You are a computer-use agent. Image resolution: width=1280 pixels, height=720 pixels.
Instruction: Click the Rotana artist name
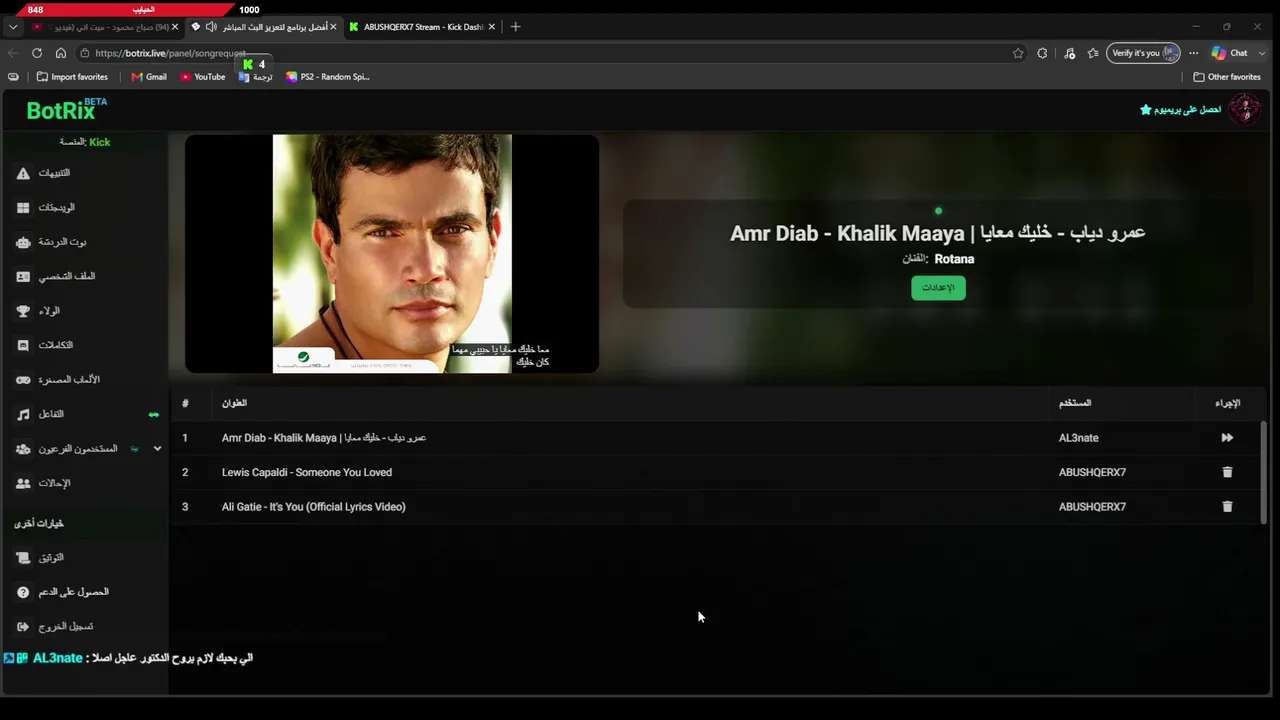(954, 259)
